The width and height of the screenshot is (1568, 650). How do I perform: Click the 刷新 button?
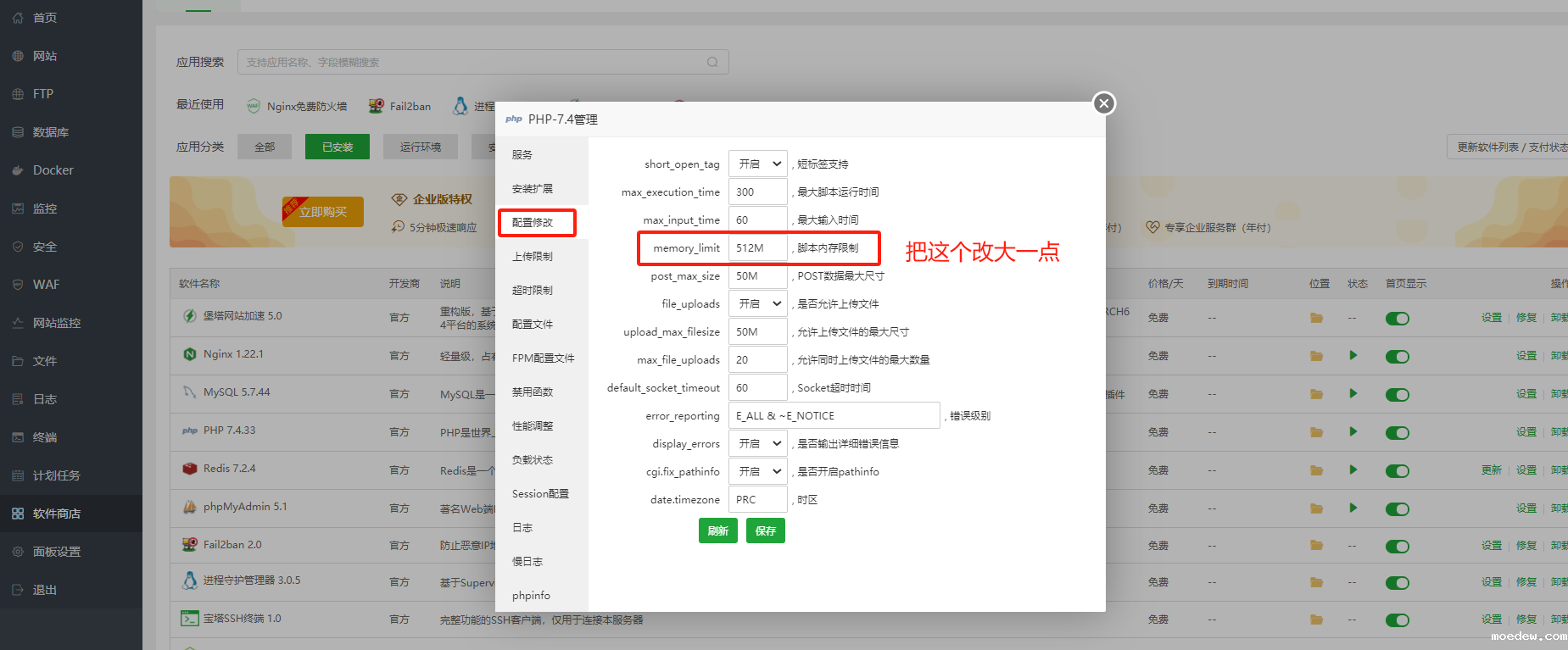(x=717, y=531)
